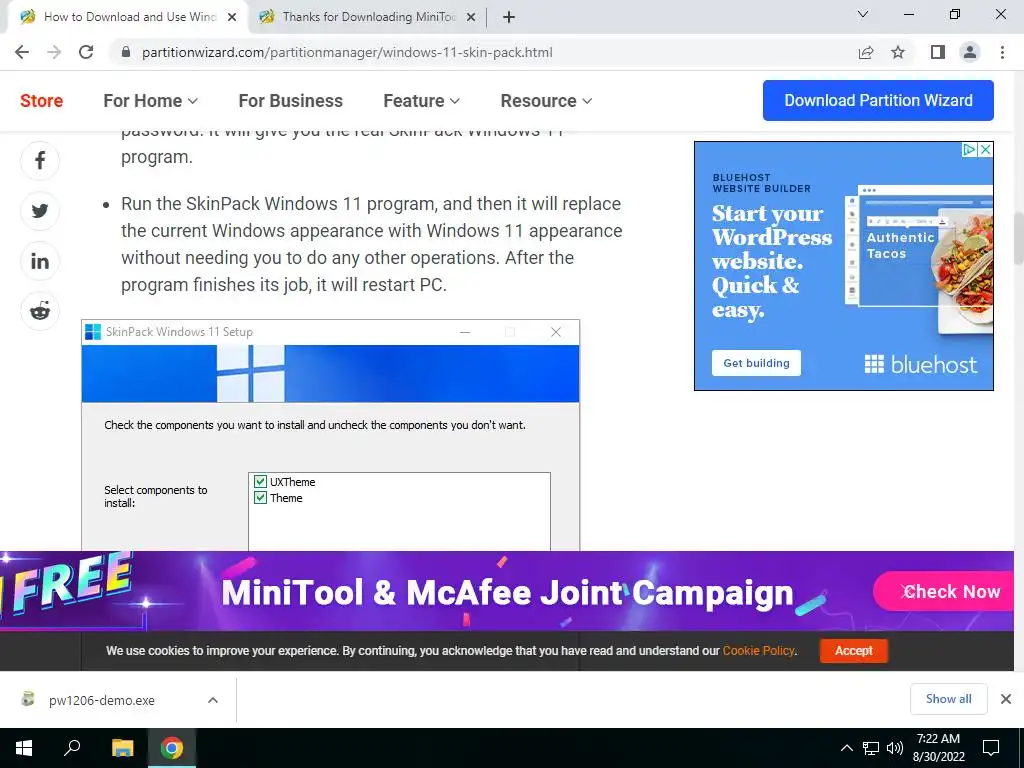The width and height of the screenshot is (1024, 768).
Task: Switch to How to Download and Use Win tab
Action: pos(129,17)
